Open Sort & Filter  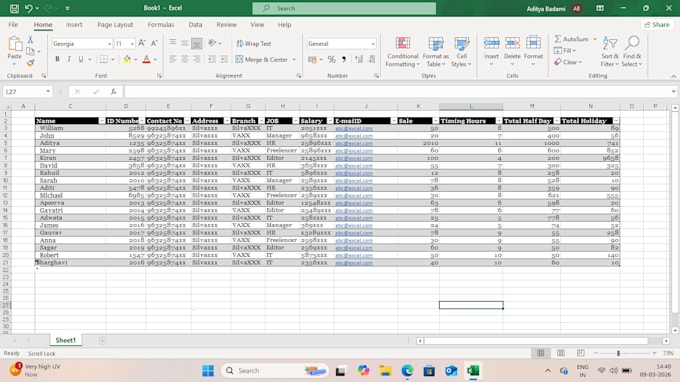(610, 52)
